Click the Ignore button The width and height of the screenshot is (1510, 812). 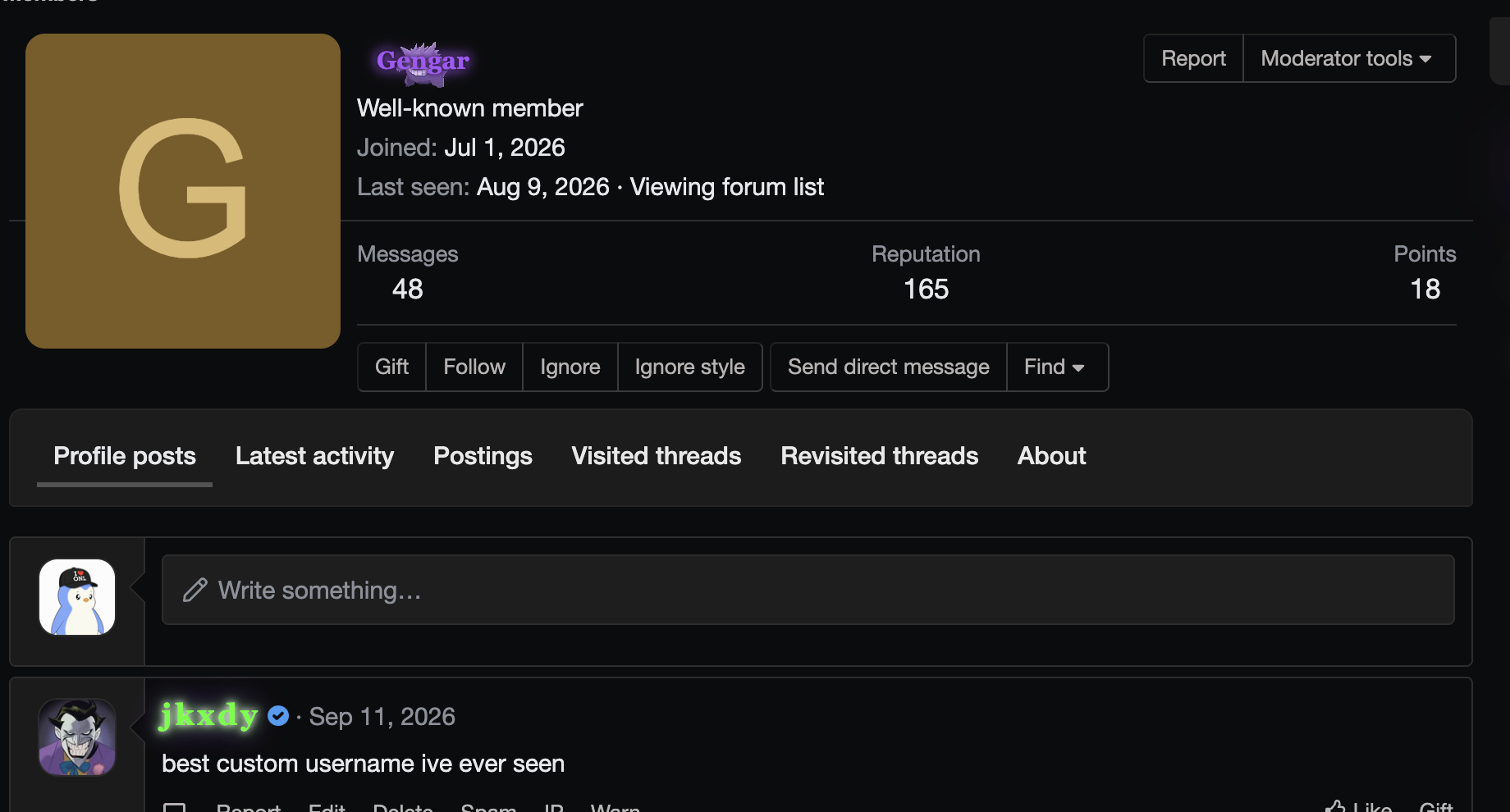(x=570, y=367)
